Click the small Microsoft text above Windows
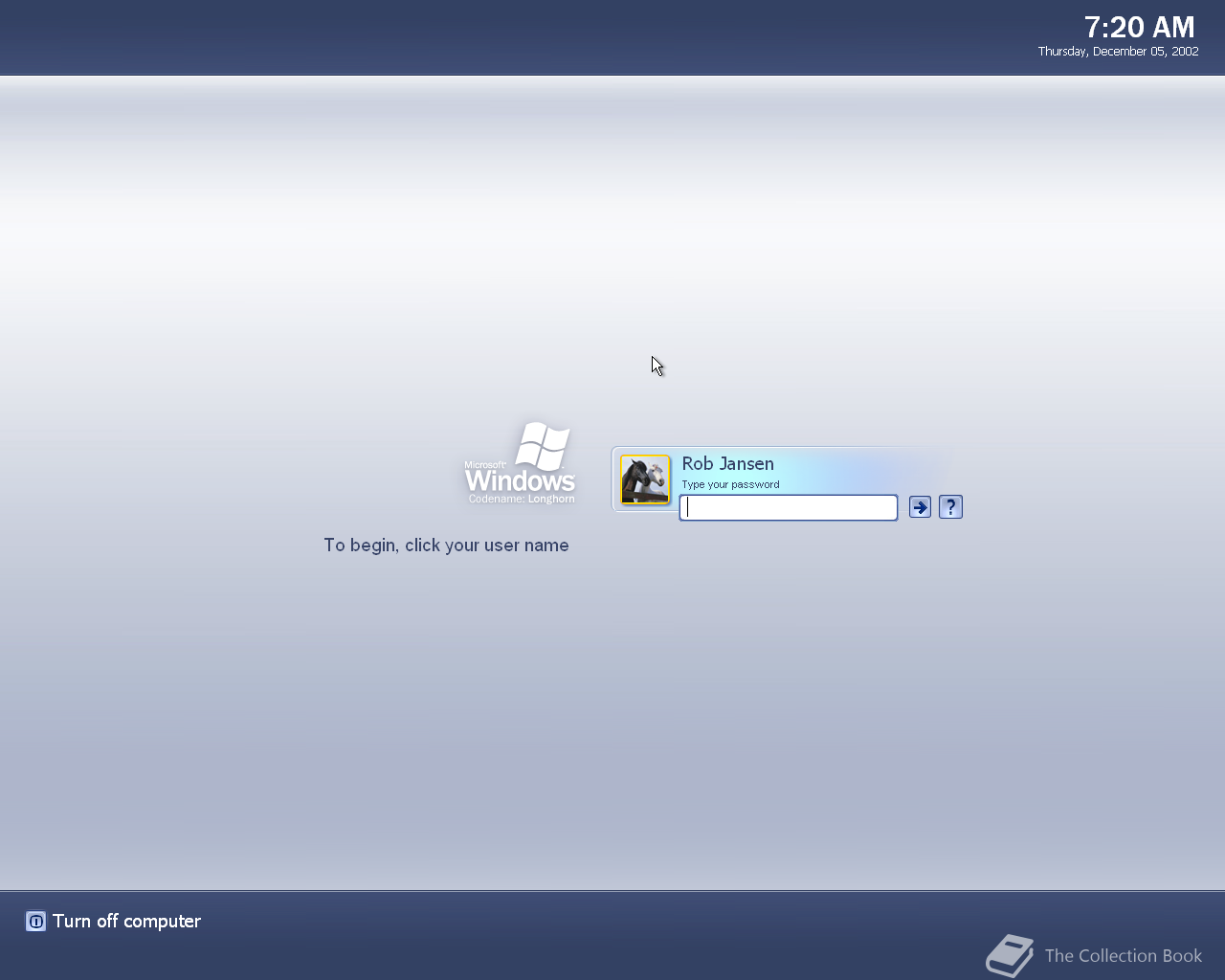 484,465
